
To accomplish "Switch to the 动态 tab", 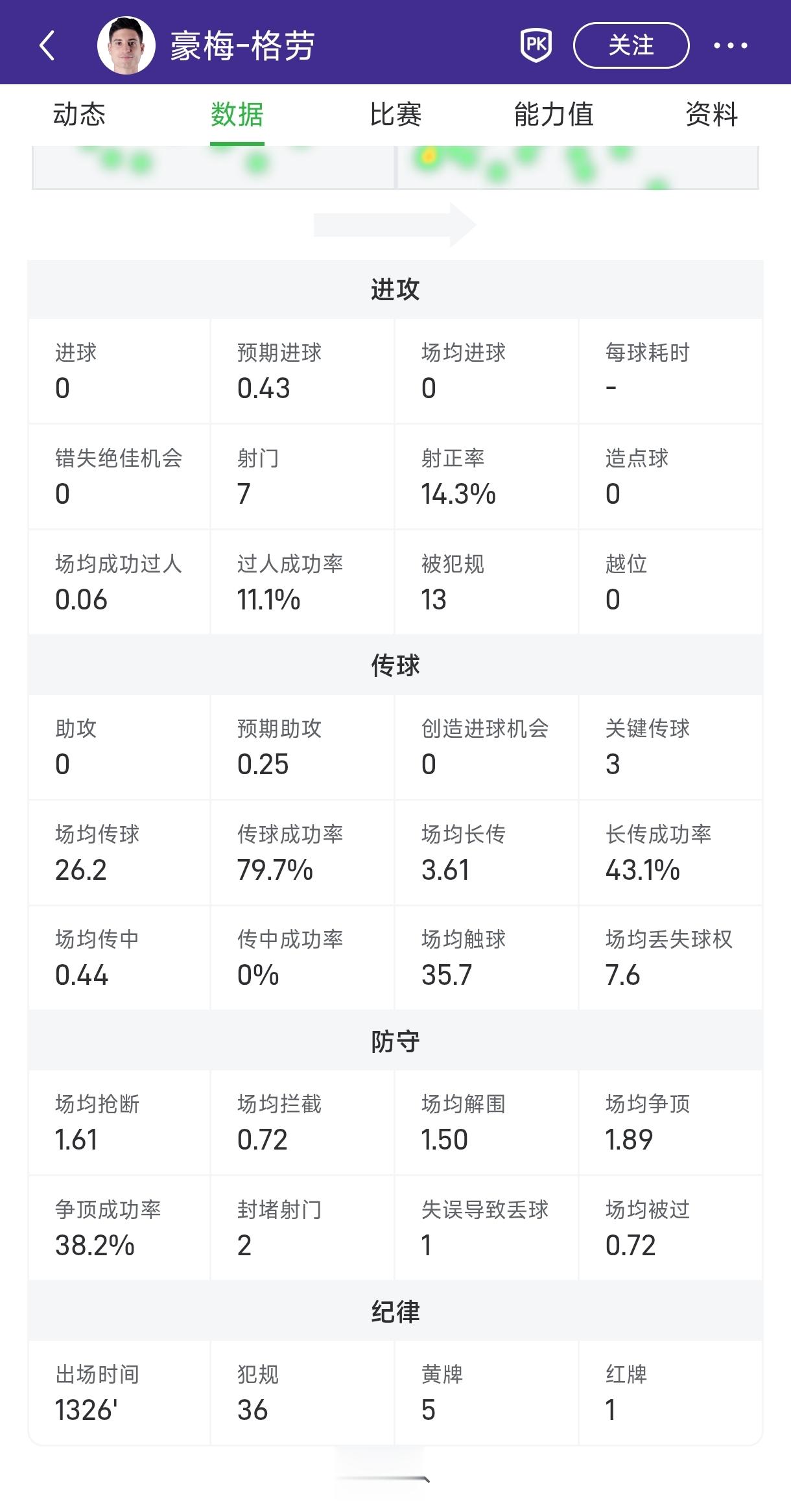I will [x=79, y=115].
